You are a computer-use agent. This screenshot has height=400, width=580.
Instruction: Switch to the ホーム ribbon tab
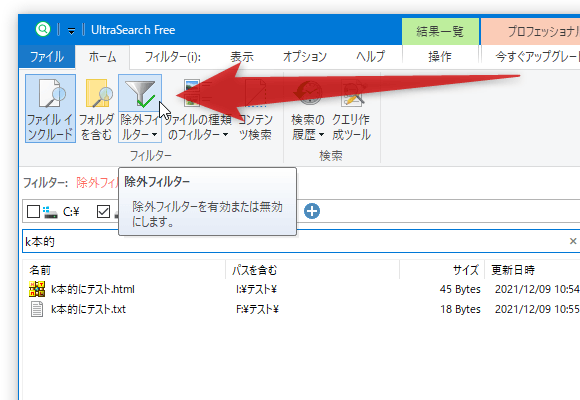(102, 57)
